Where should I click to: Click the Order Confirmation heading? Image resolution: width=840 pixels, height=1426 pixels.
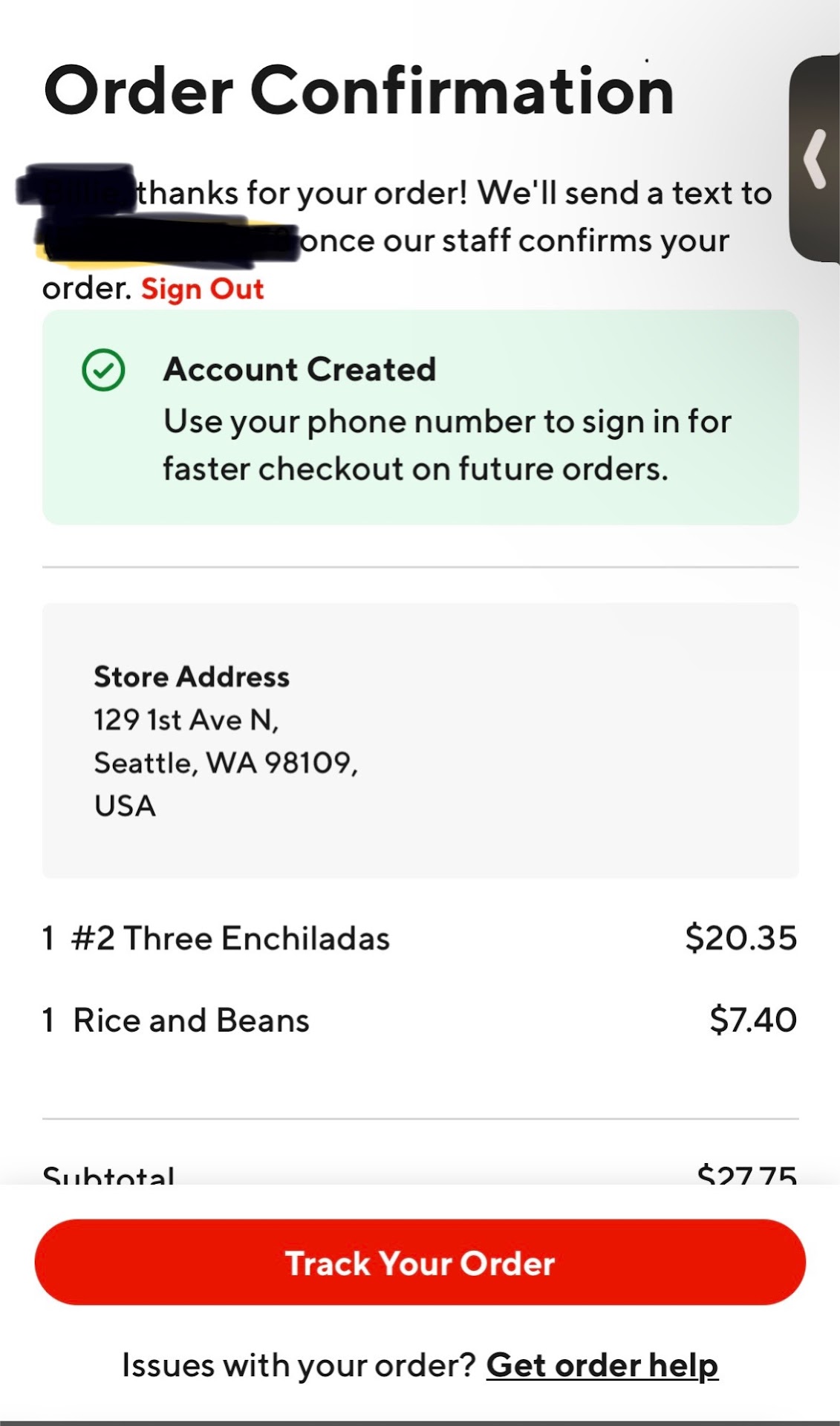(359, 91)
